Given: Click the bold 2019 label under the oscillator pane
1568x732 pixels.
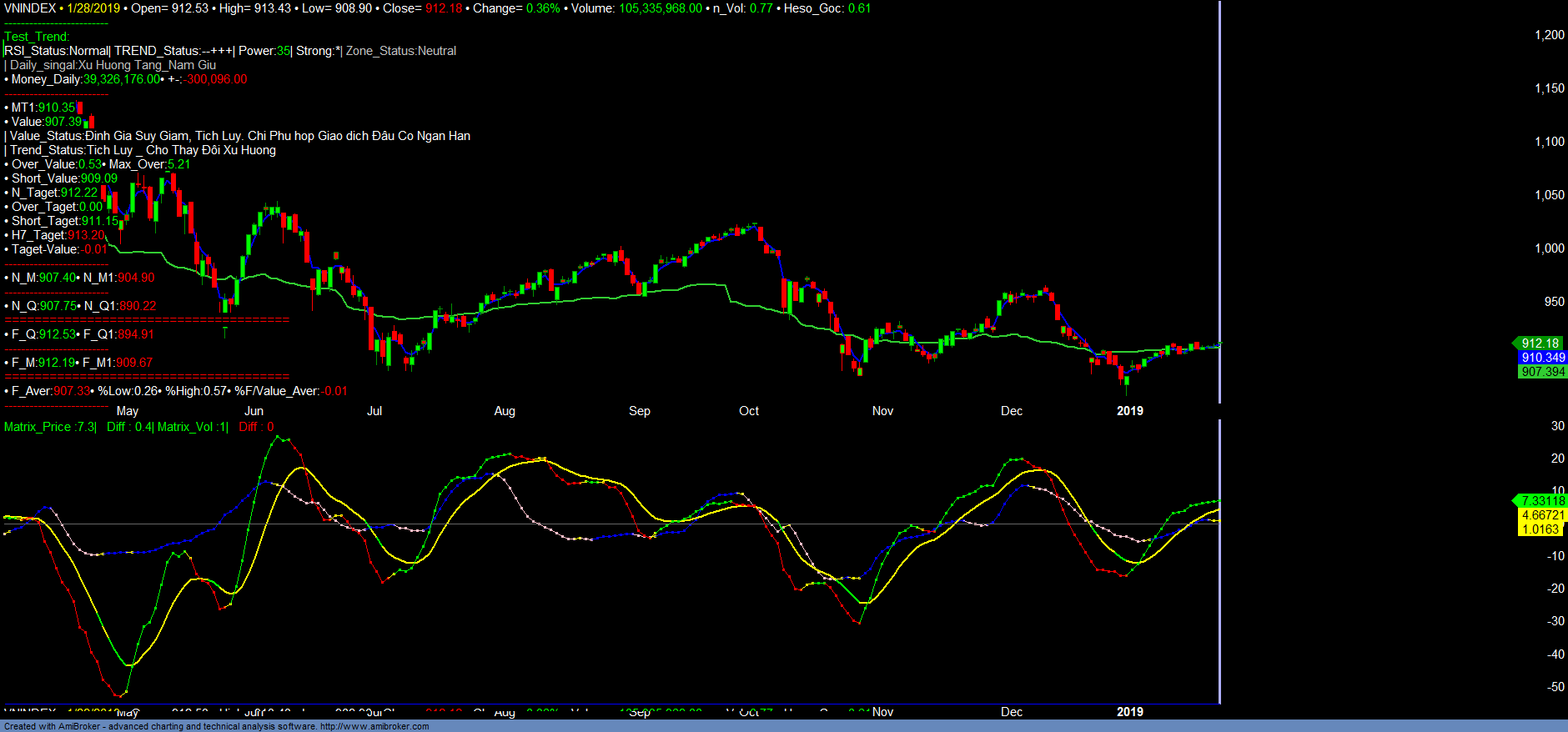Looking at the screenshot, I should pos(1130,712).
